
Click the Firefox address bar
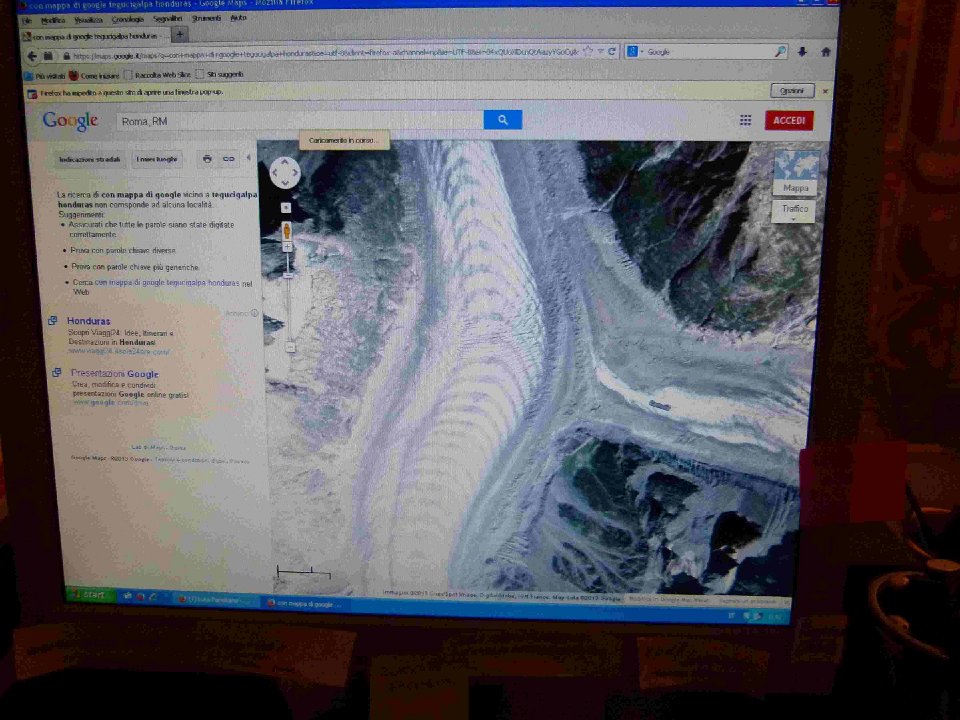(323, 54)
